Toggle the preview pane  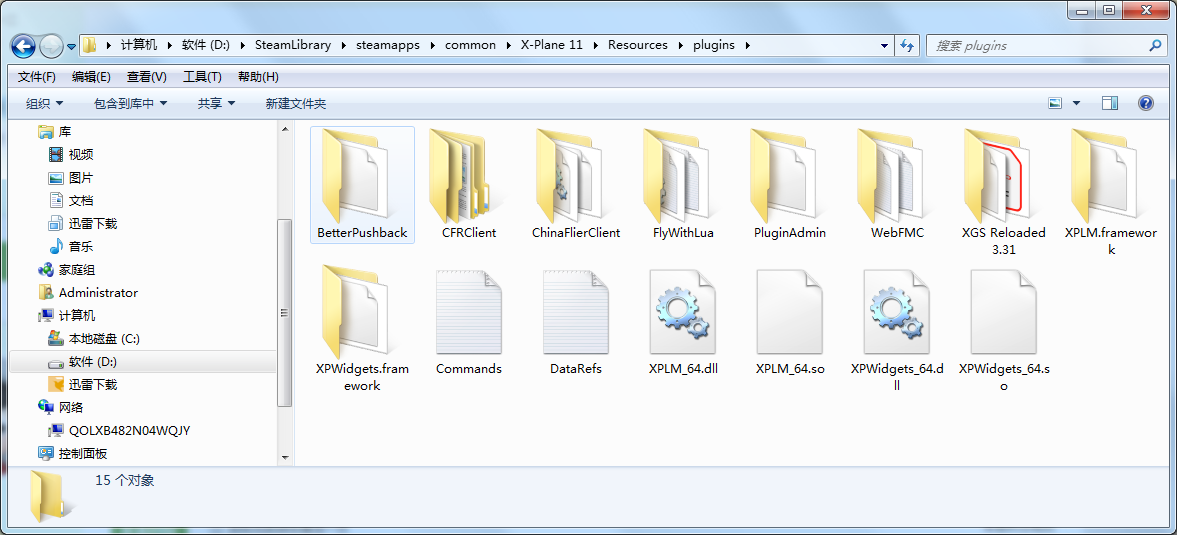1110,104
